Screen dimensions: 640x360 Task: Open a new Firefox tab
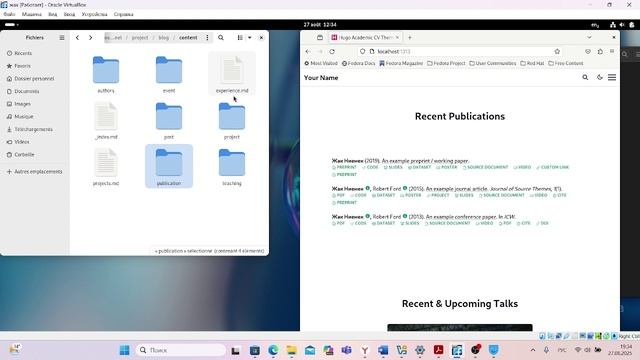410,38
